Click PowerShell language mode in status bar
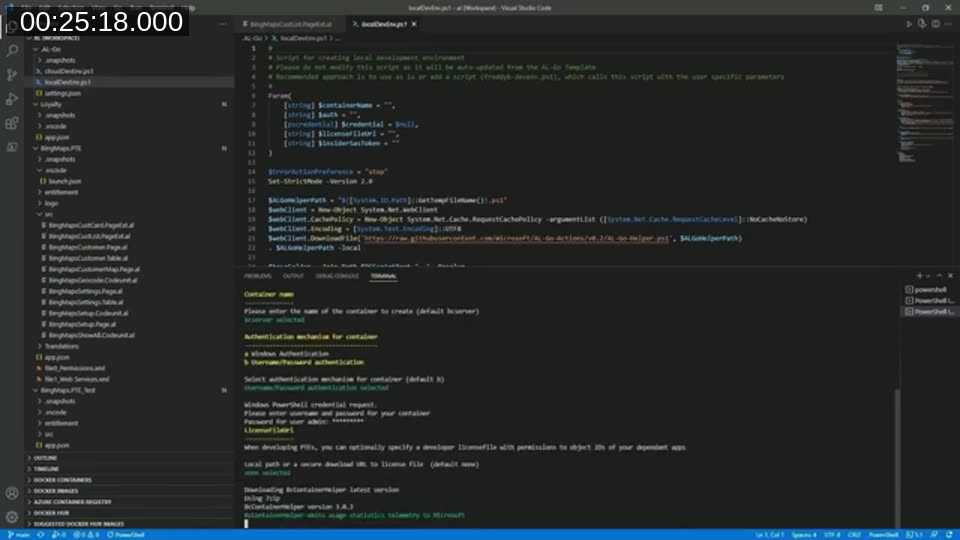 883,534
